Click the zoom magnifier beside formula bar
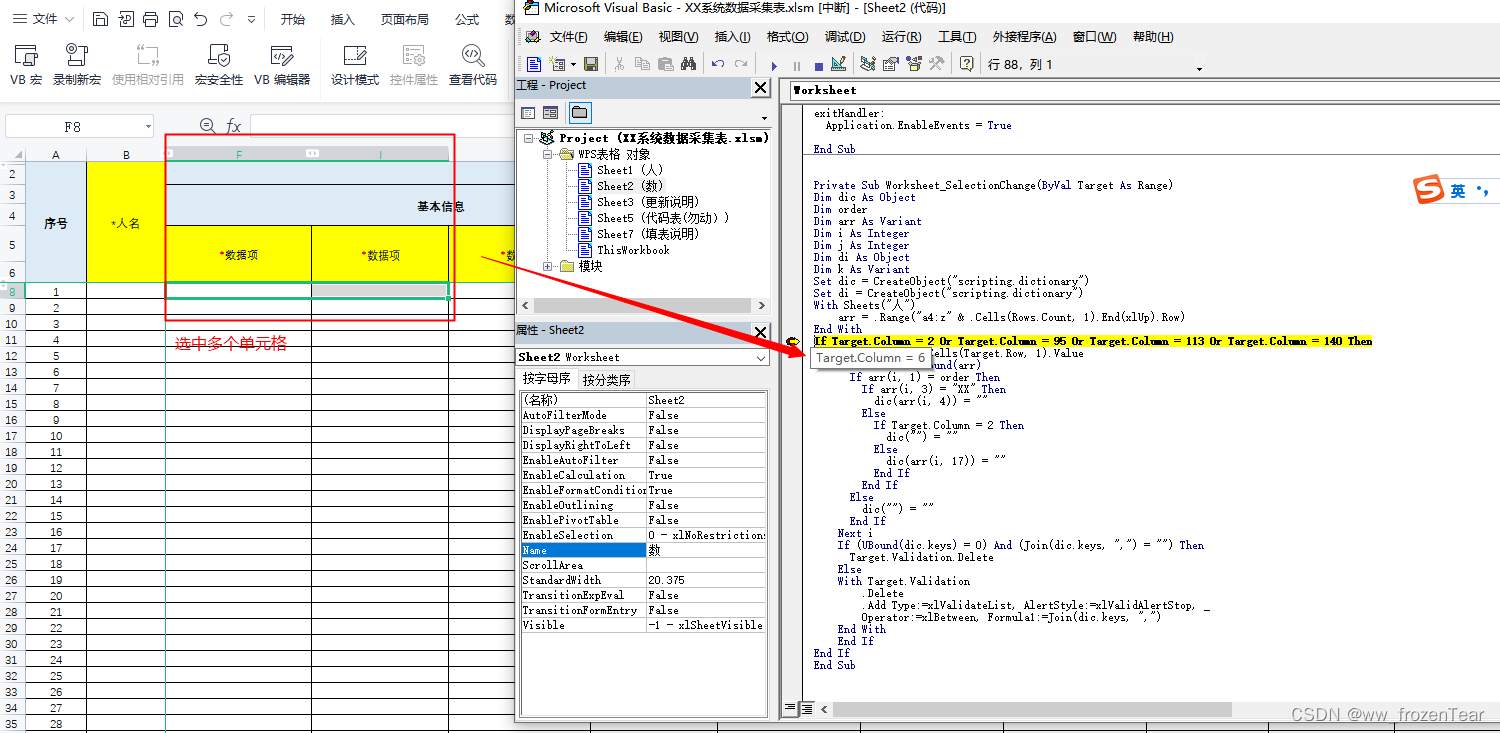 coord(207,126)
